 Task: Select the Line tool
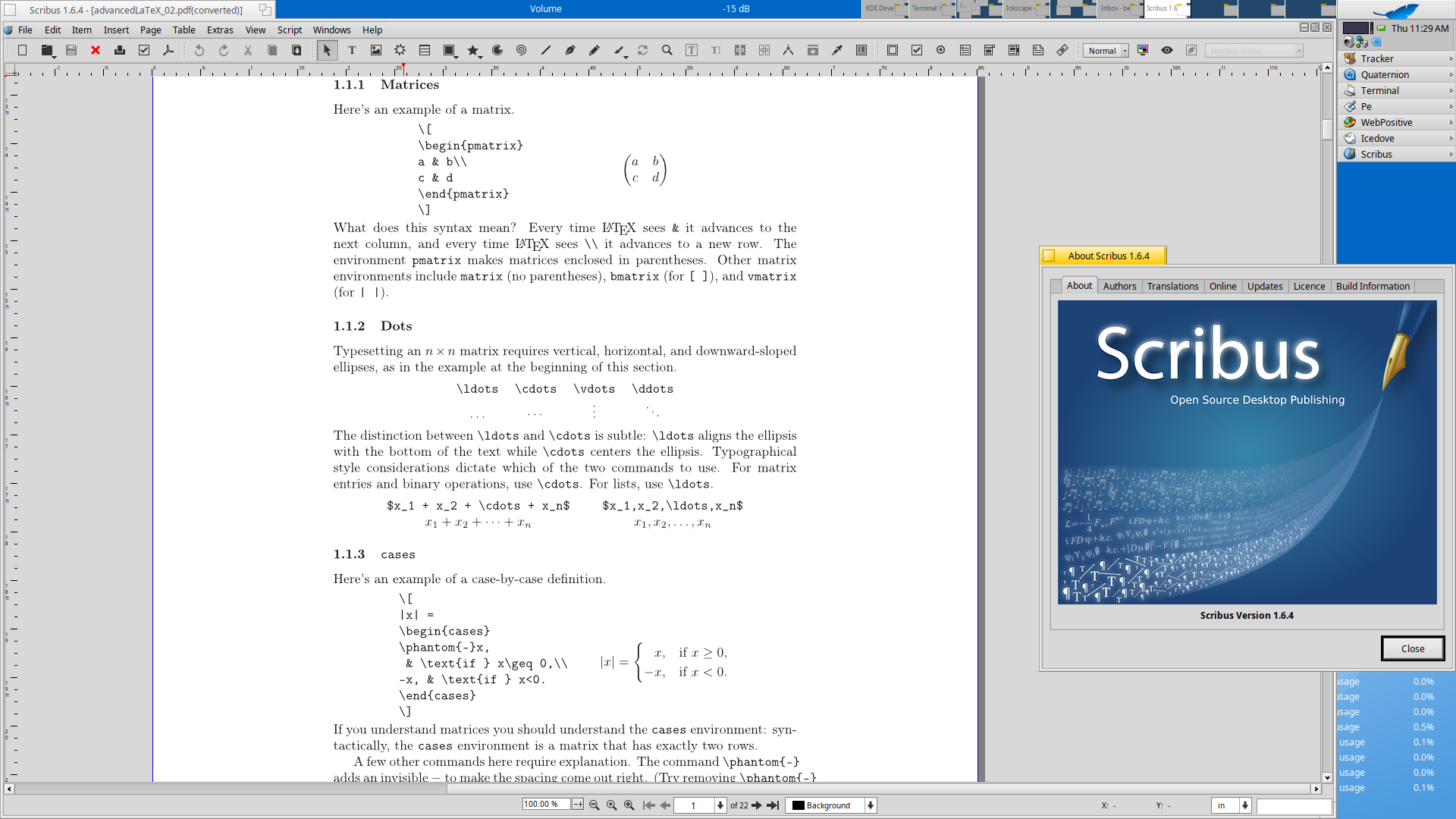coord(546,50)
